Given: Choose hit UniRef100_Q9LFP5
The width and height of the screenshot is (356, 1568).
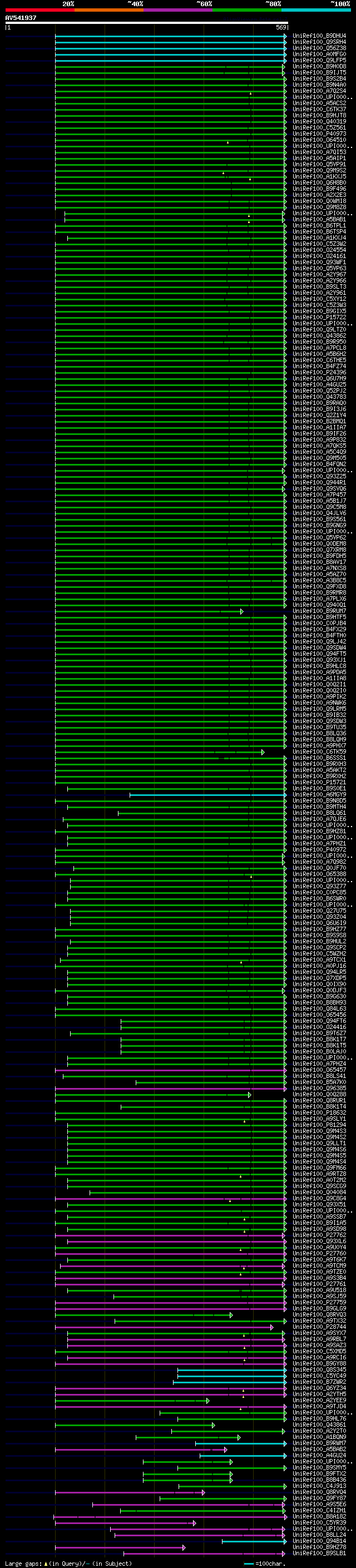Looking at the screenshot, I should click(319, 61).
